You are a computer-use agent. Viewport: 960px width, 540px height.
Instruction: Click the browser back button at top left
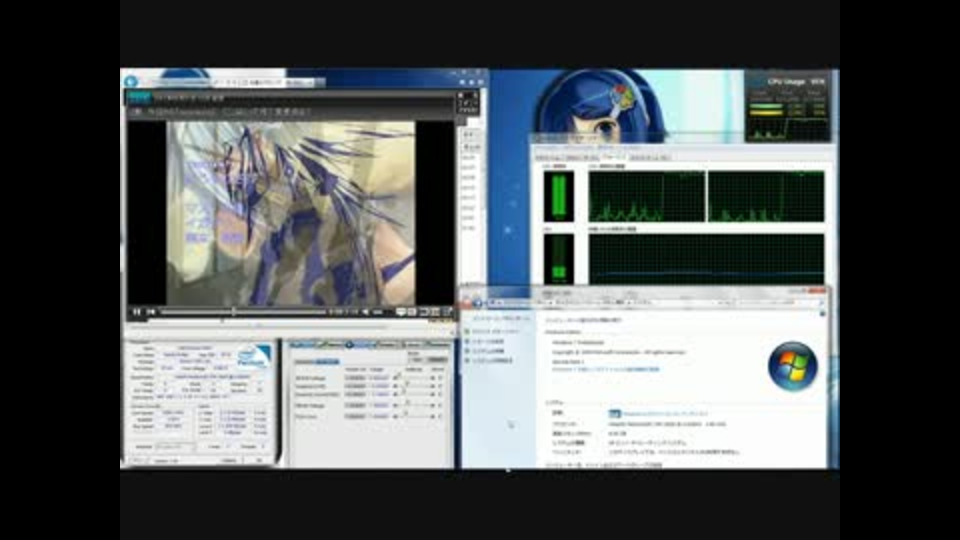[130, 81]
